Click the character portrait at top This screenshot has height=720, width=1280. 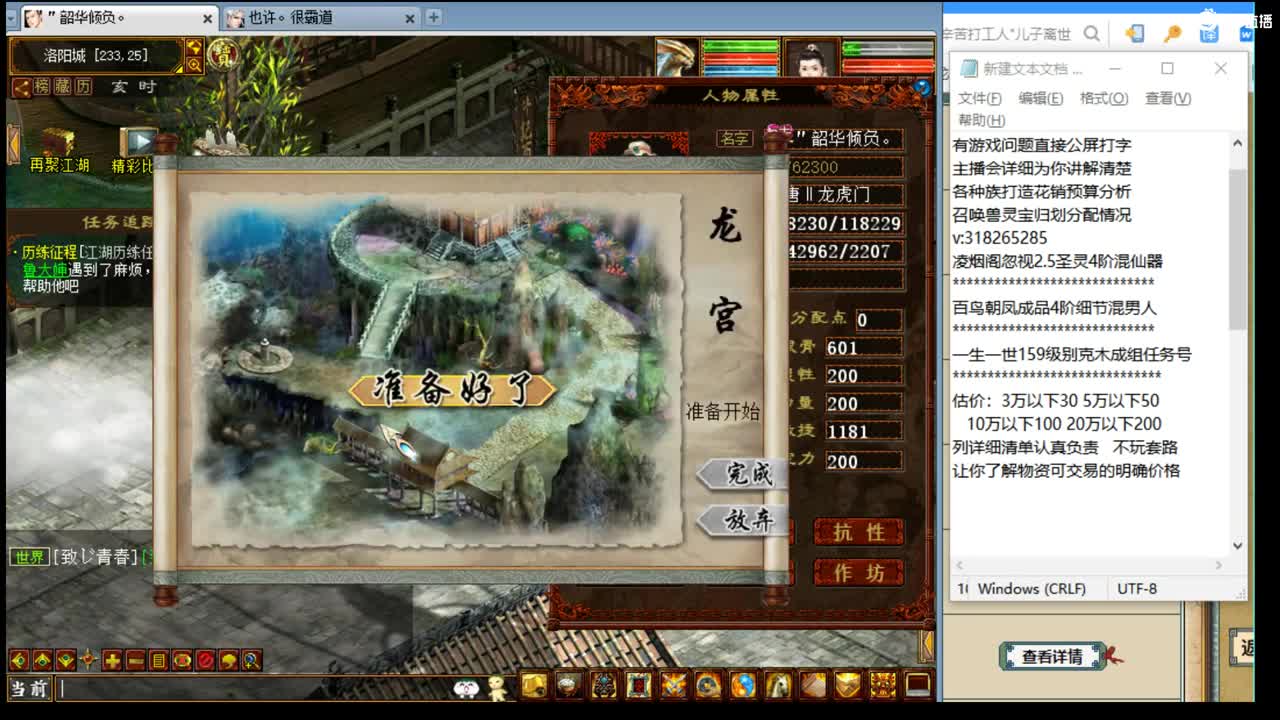coord(811,58)
